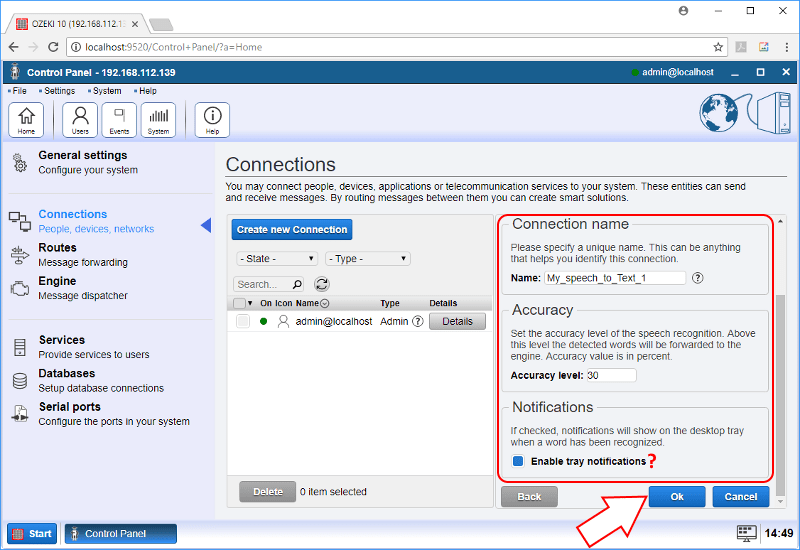Viewport: 800px width, 550px height.
Task: Open the File menu
Action: click(x=19, y=91)
